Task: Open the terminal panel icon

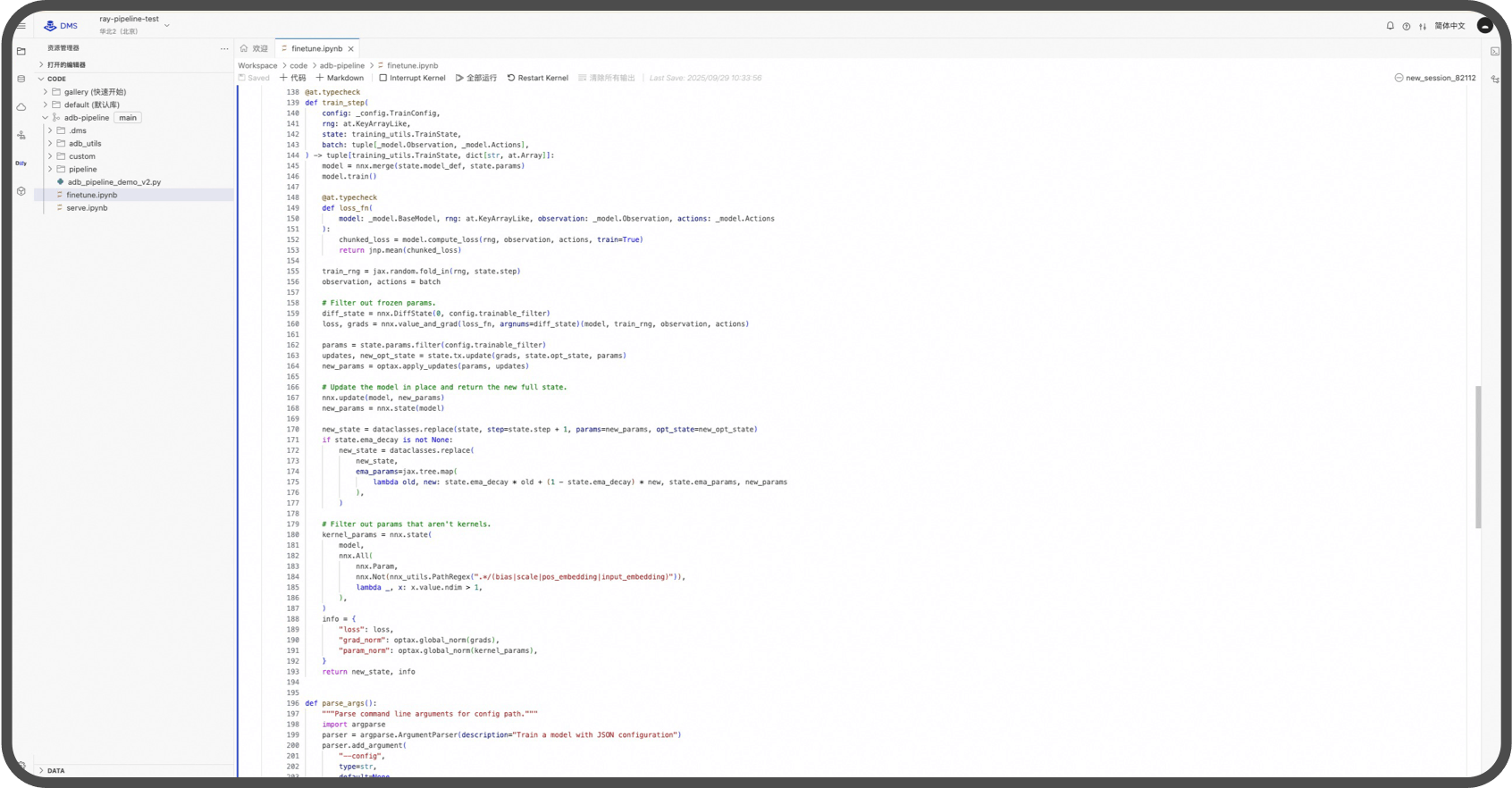Action: [x=1495, y=52]
